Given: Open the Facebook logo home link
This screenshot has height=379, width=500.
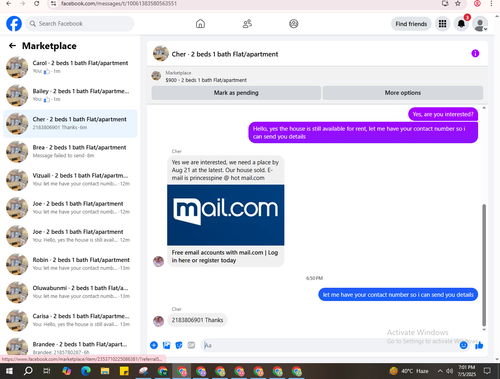Looking at the screenshot, I should (14, 24).
